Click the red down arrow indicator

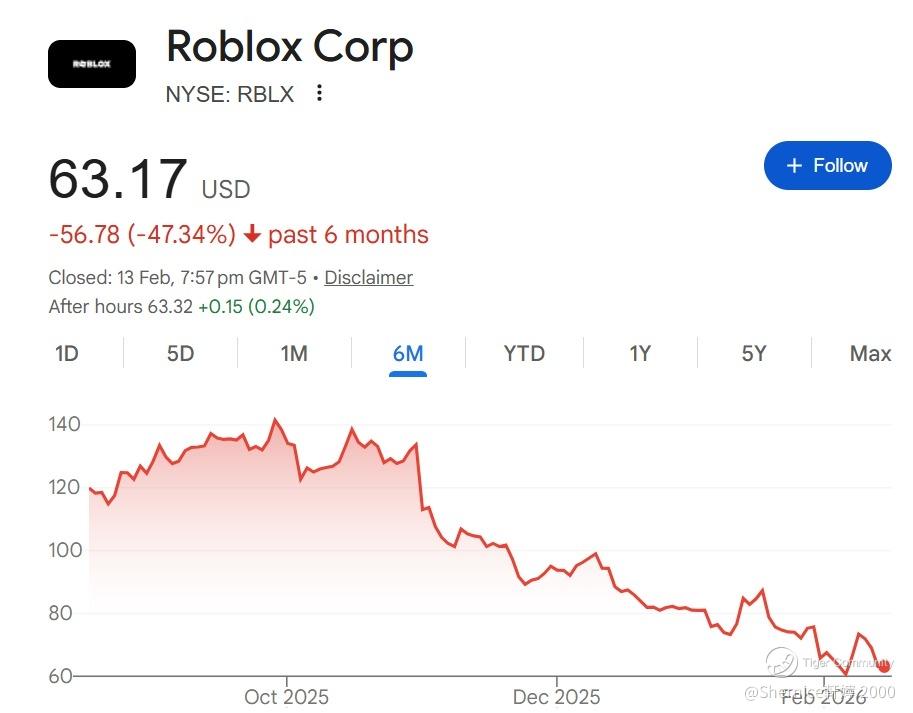pyautogui.click(x=252, y=235)
